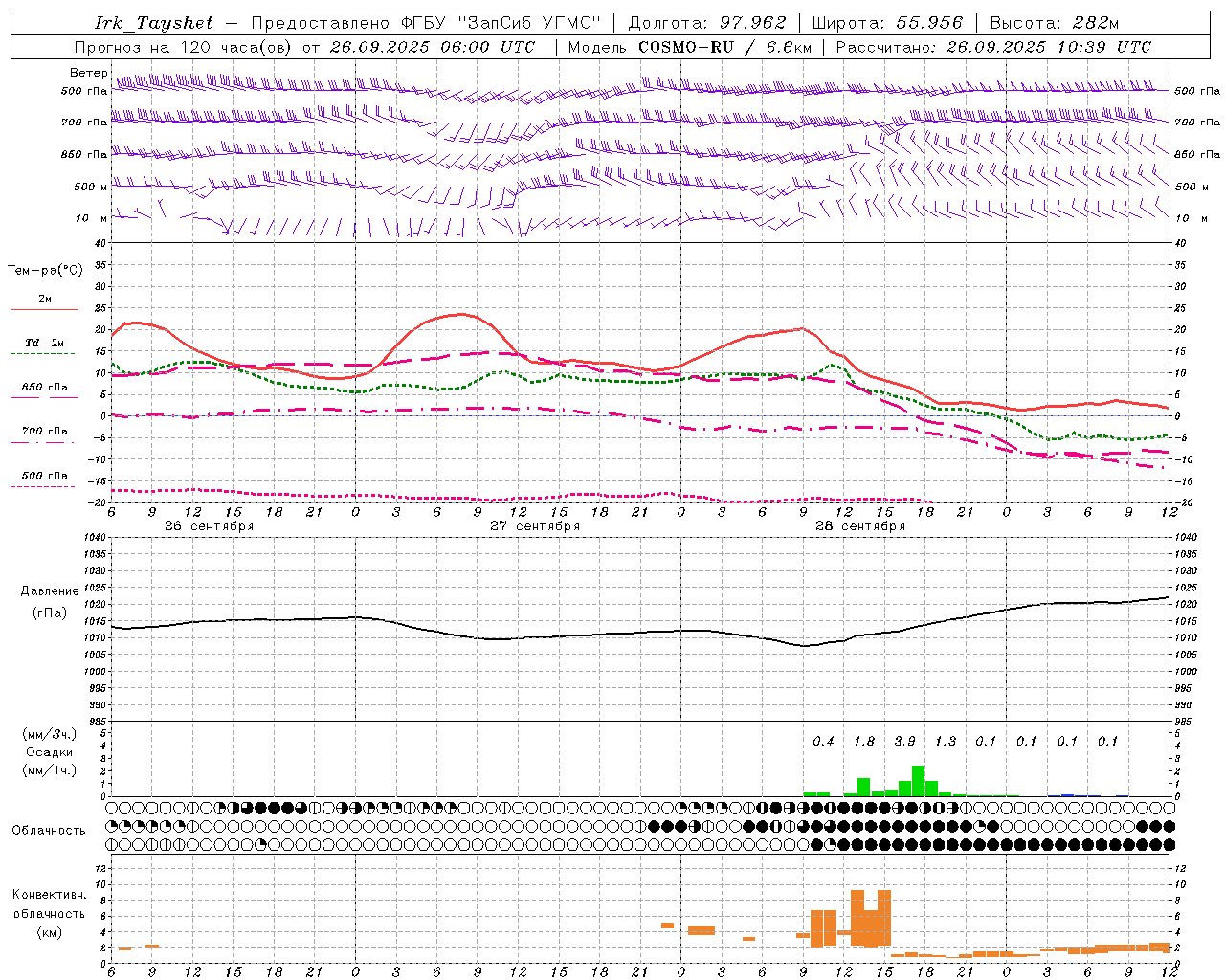Click the (км) convective cloud unit label
The image size is (1225, 980).
(x=50, y=932)
